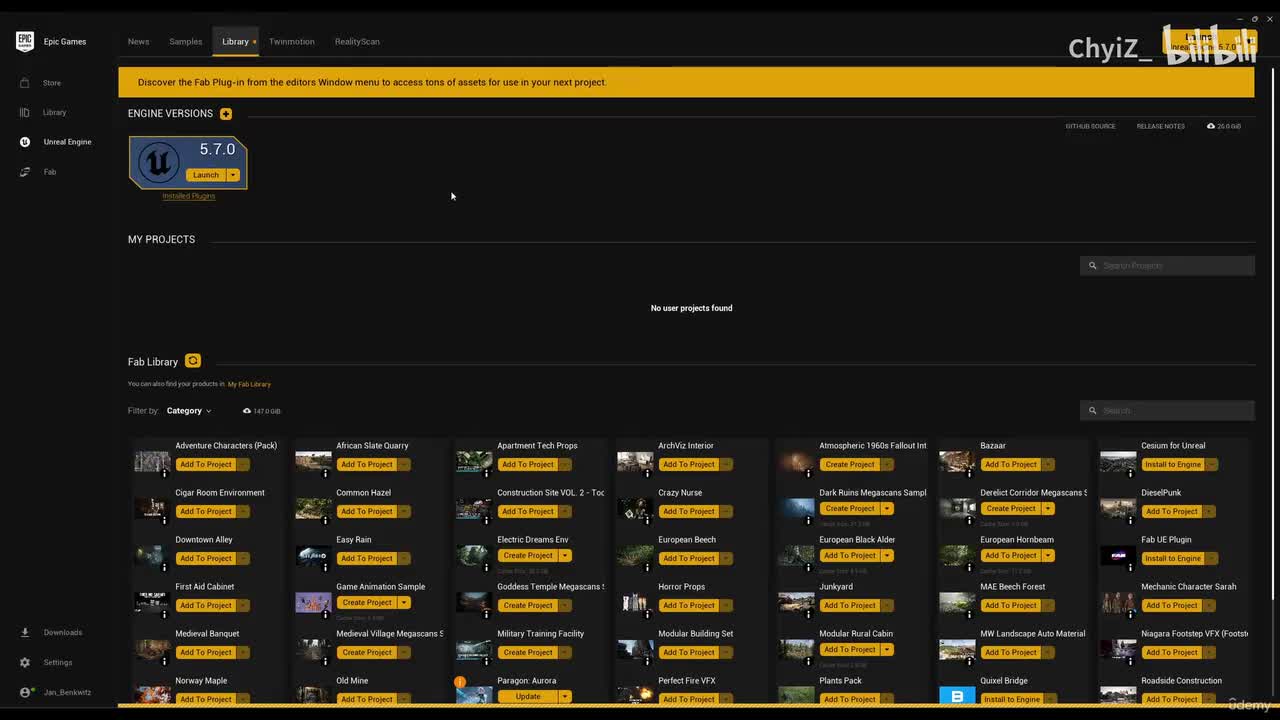Switch to the RealityScan tab

click(x=357, y=42)
